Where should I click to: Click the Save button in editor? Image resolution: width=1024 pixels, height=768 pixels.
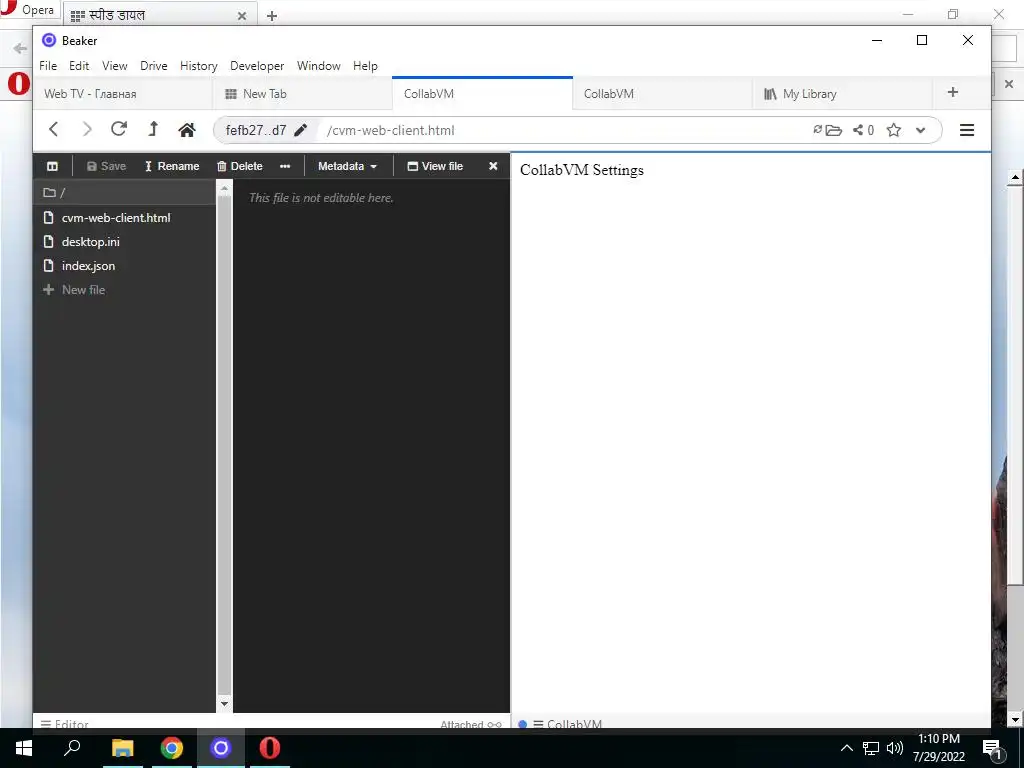click(106, 166)
